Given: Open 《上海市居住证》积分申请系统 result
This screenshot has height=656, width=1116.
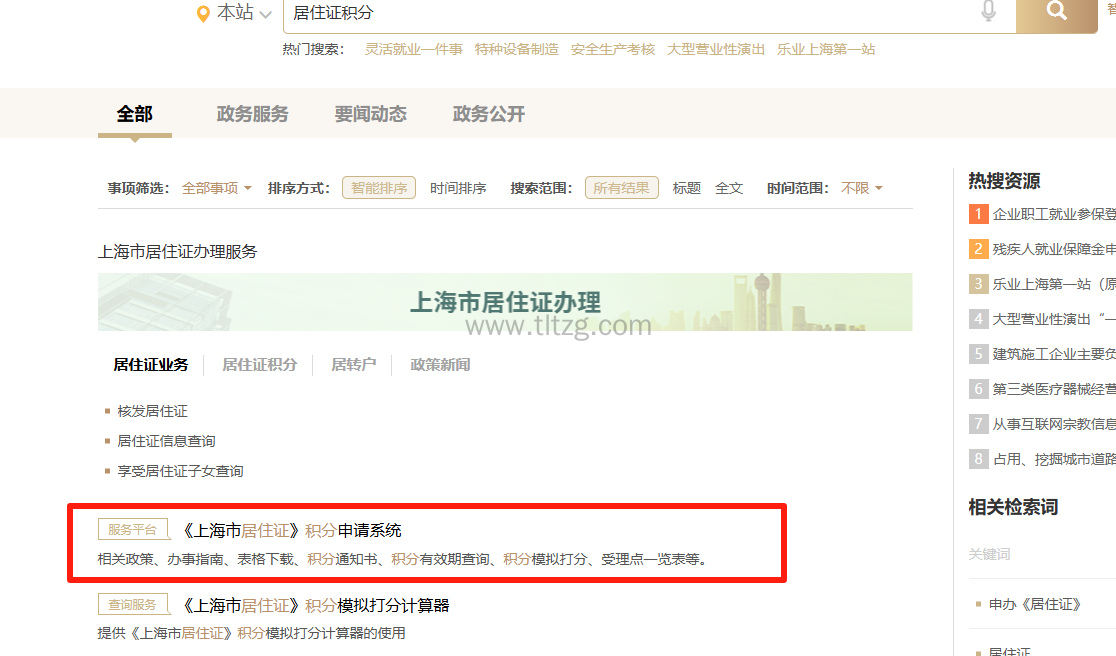Looking at the screenshot, I should coord(291,530).
